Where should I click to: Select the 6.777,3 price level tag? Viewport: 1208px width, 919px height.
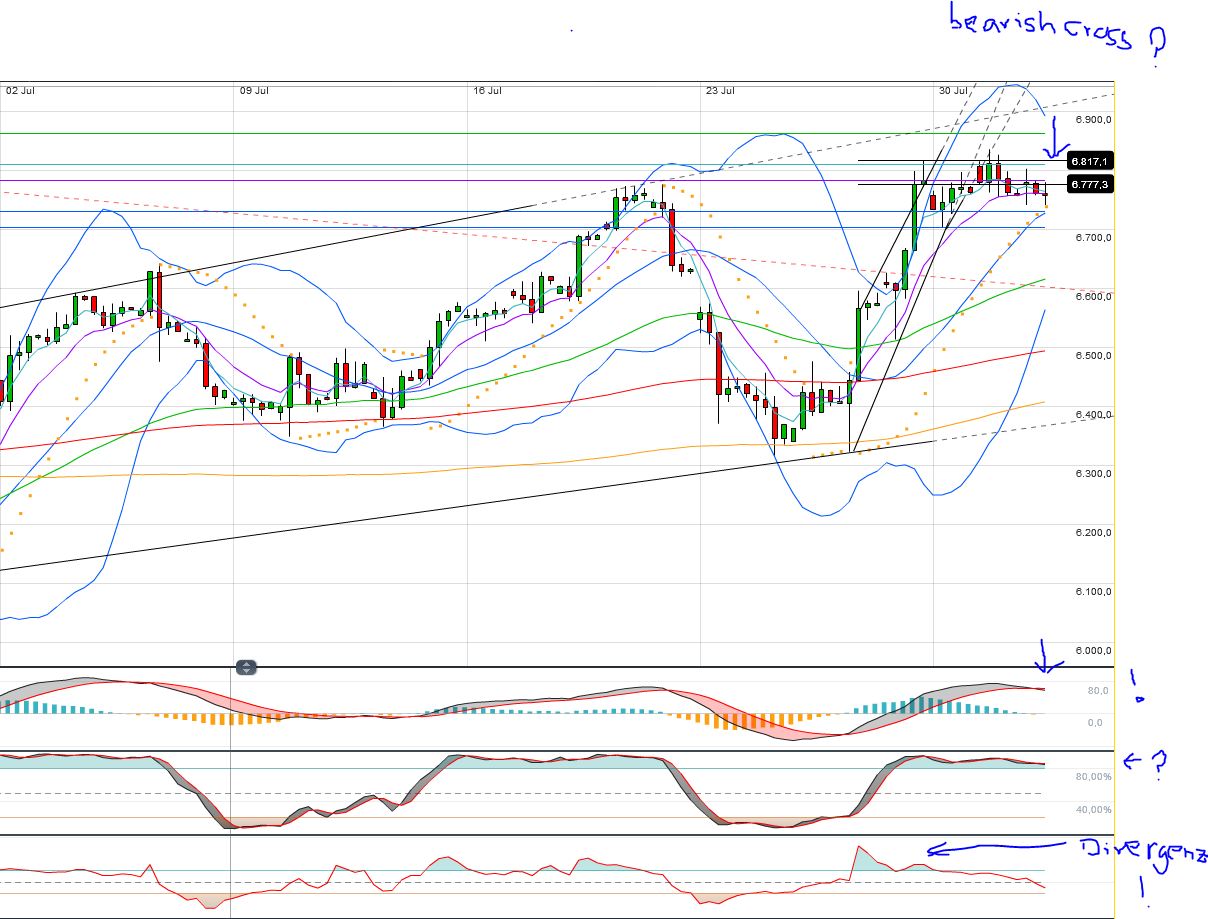click(x=1090, y=184)
